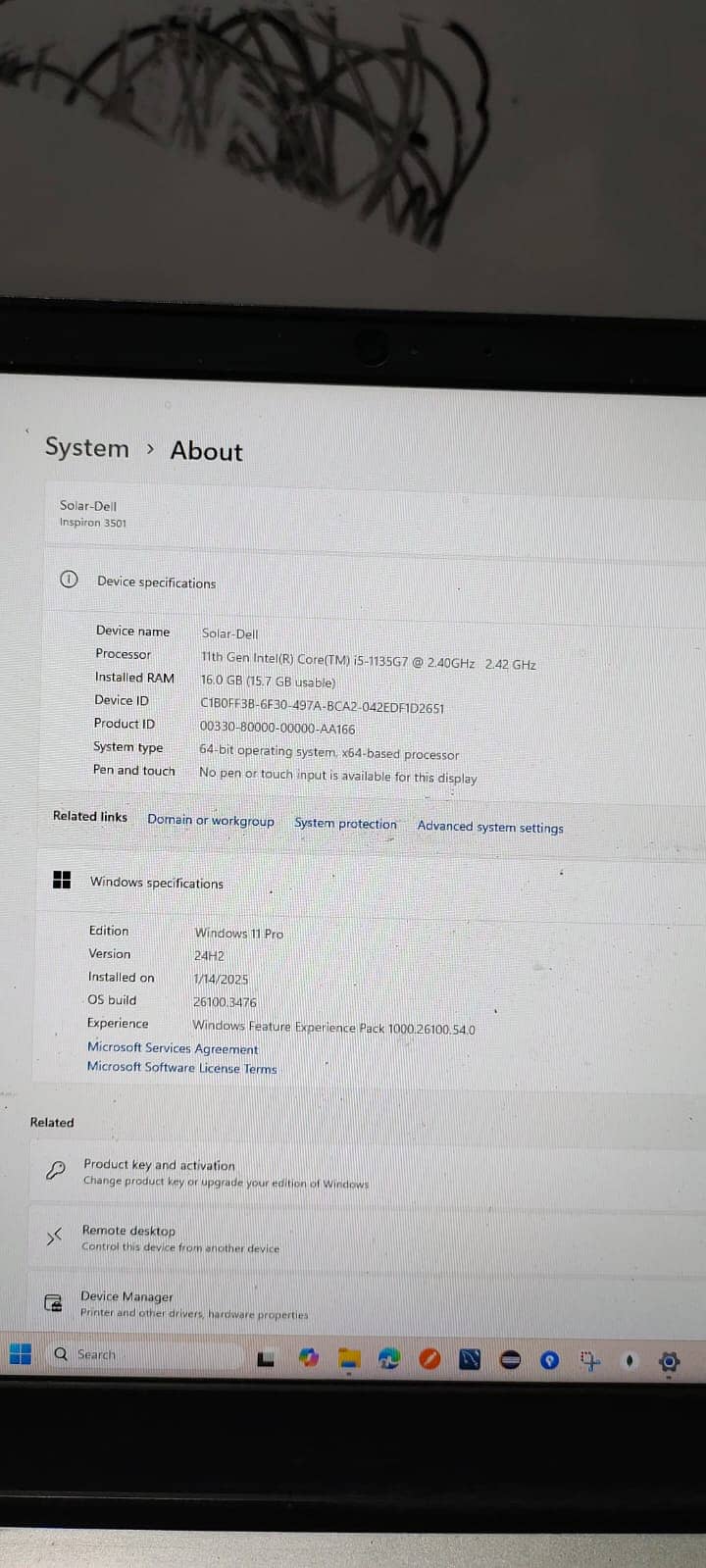Select Installed on date 1/14/2025

221,979
